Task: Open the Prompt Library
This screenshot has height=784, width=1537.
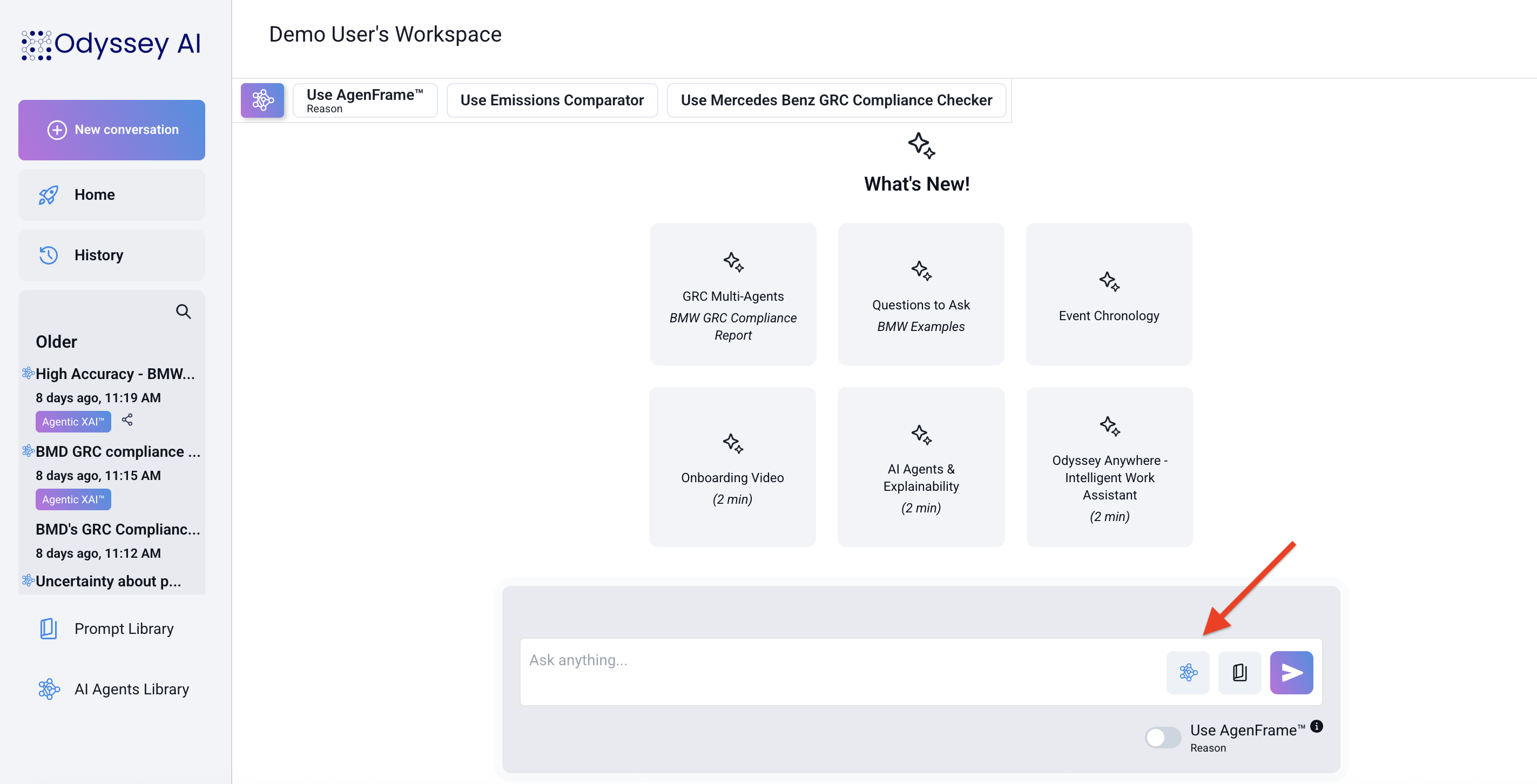Action: coord(112,629)
